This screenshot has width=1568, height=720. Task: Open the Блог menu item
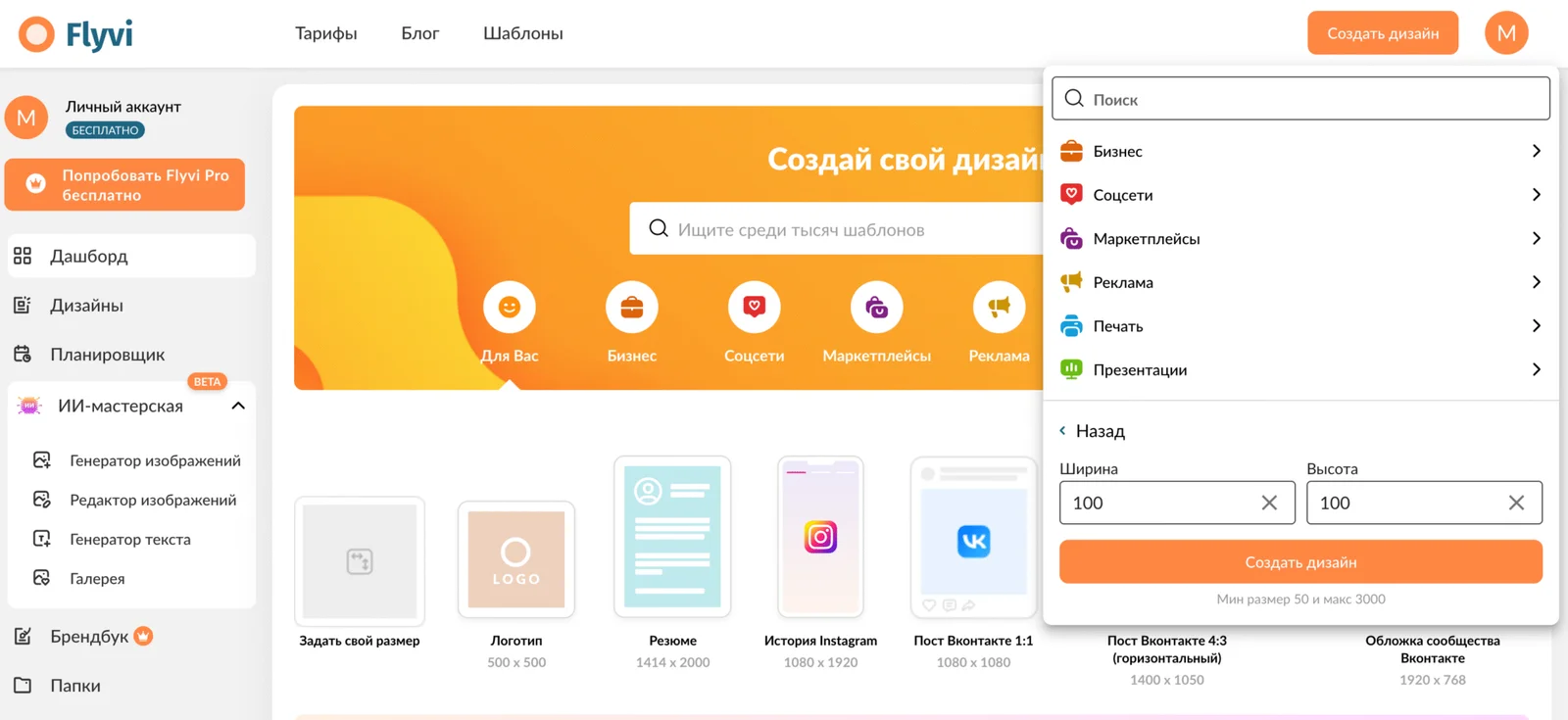[x=420, y=33]
